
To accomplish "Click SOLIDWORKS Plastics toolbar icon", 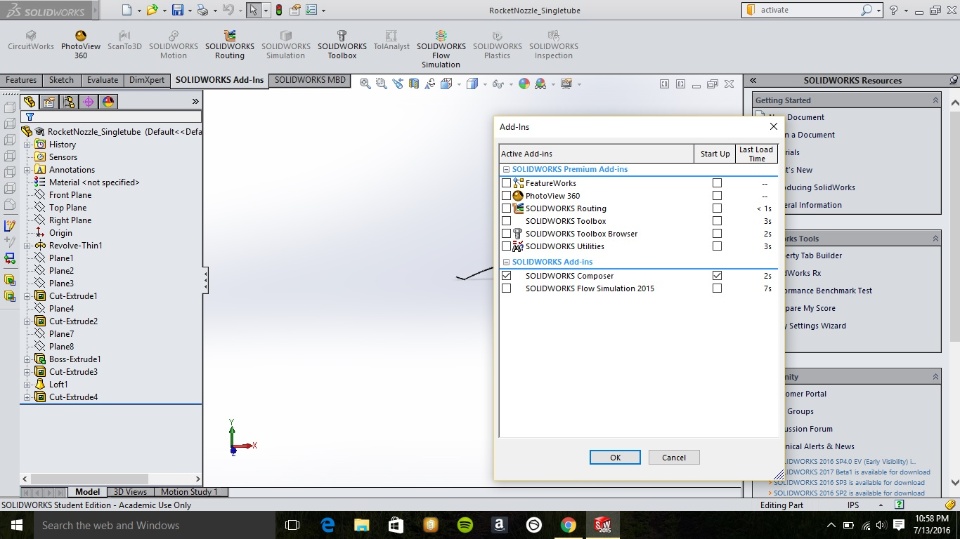I will pos(497,45).
